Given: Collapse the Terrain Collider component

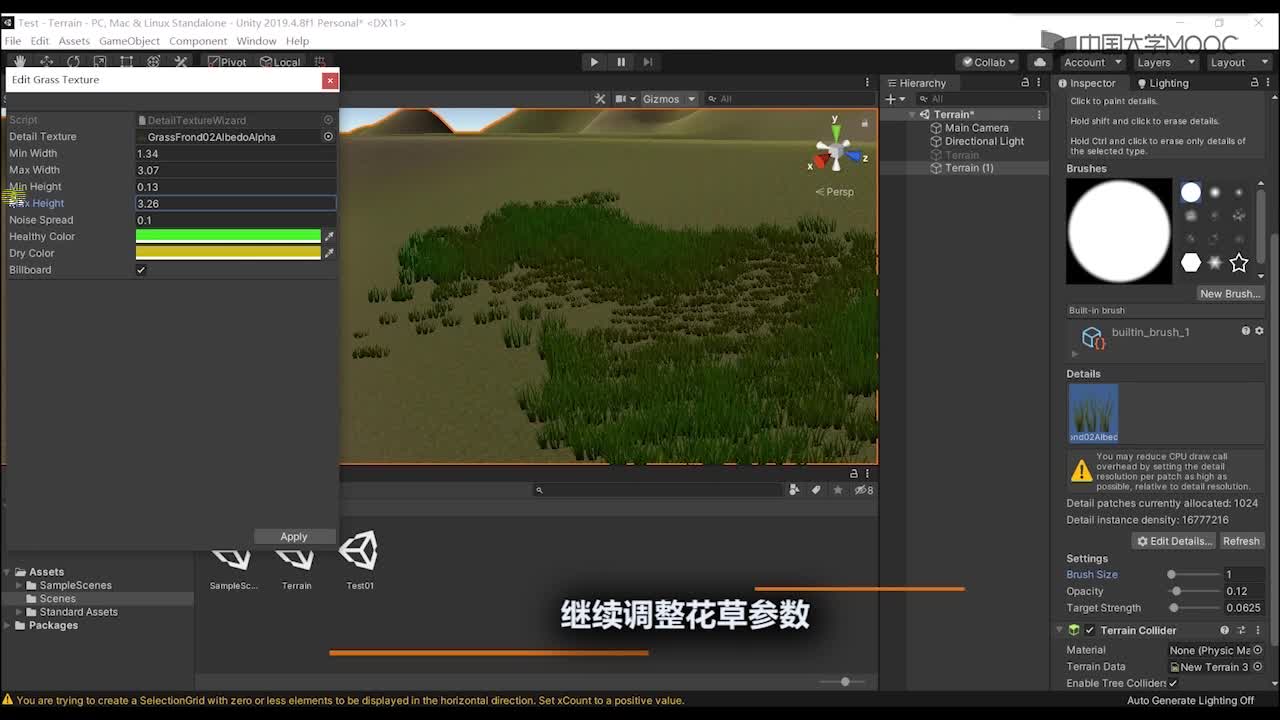Looking at the screenshot, I should (x=1060, y=630).
